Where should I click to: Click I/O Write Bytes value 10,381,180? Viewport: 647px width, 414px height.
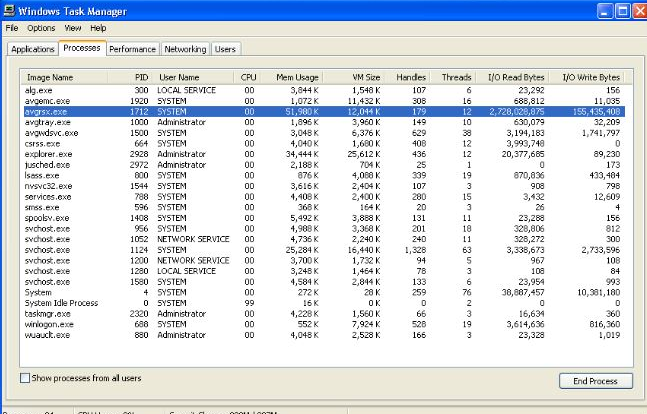[598, 293]
